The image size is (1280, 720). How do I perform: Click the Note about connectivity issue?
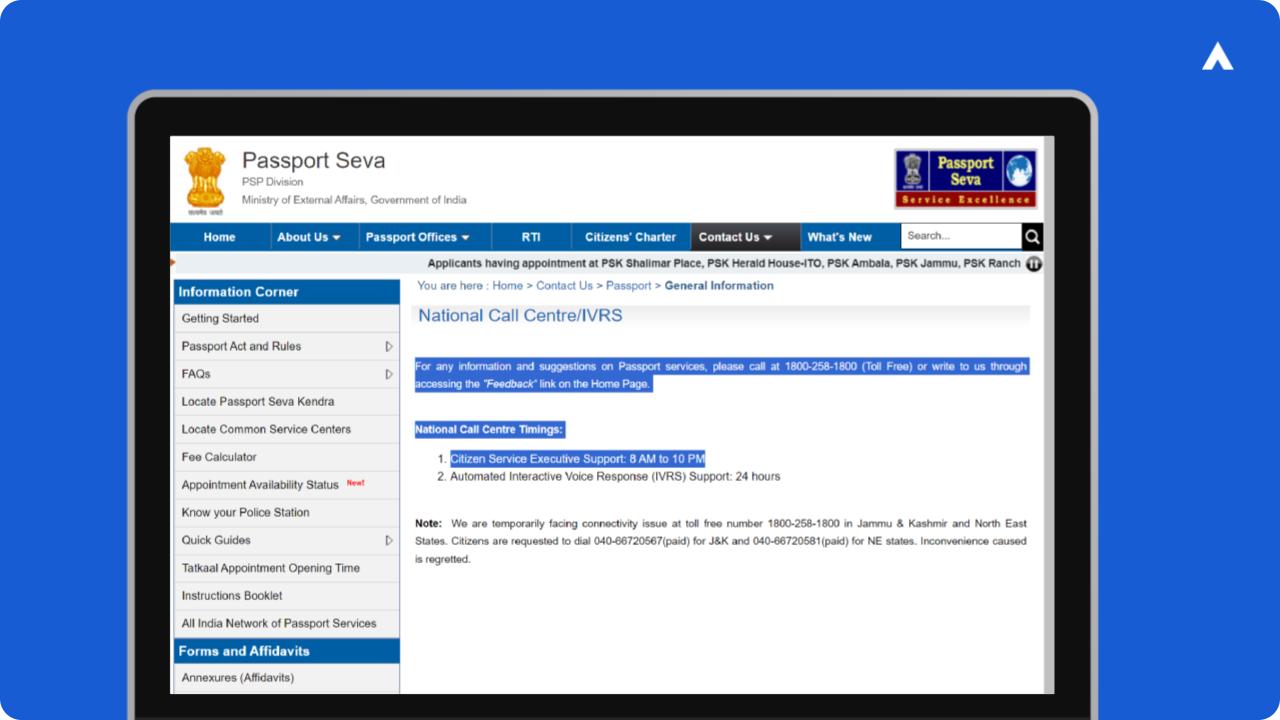pyautogui.click(x=721, y=541)
